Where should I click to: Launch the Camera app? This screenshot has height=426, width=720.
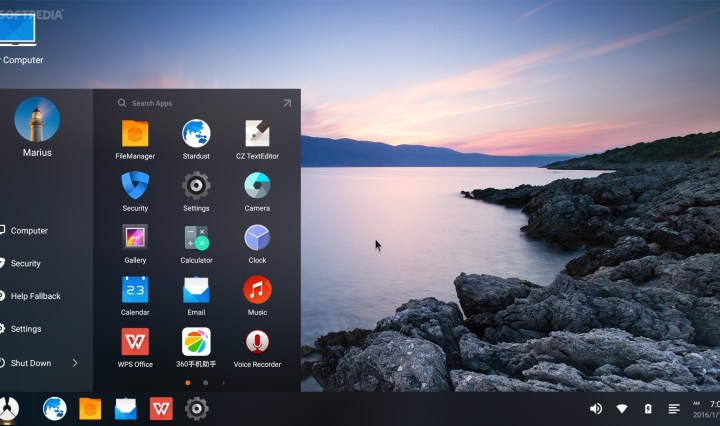[257, 186]
